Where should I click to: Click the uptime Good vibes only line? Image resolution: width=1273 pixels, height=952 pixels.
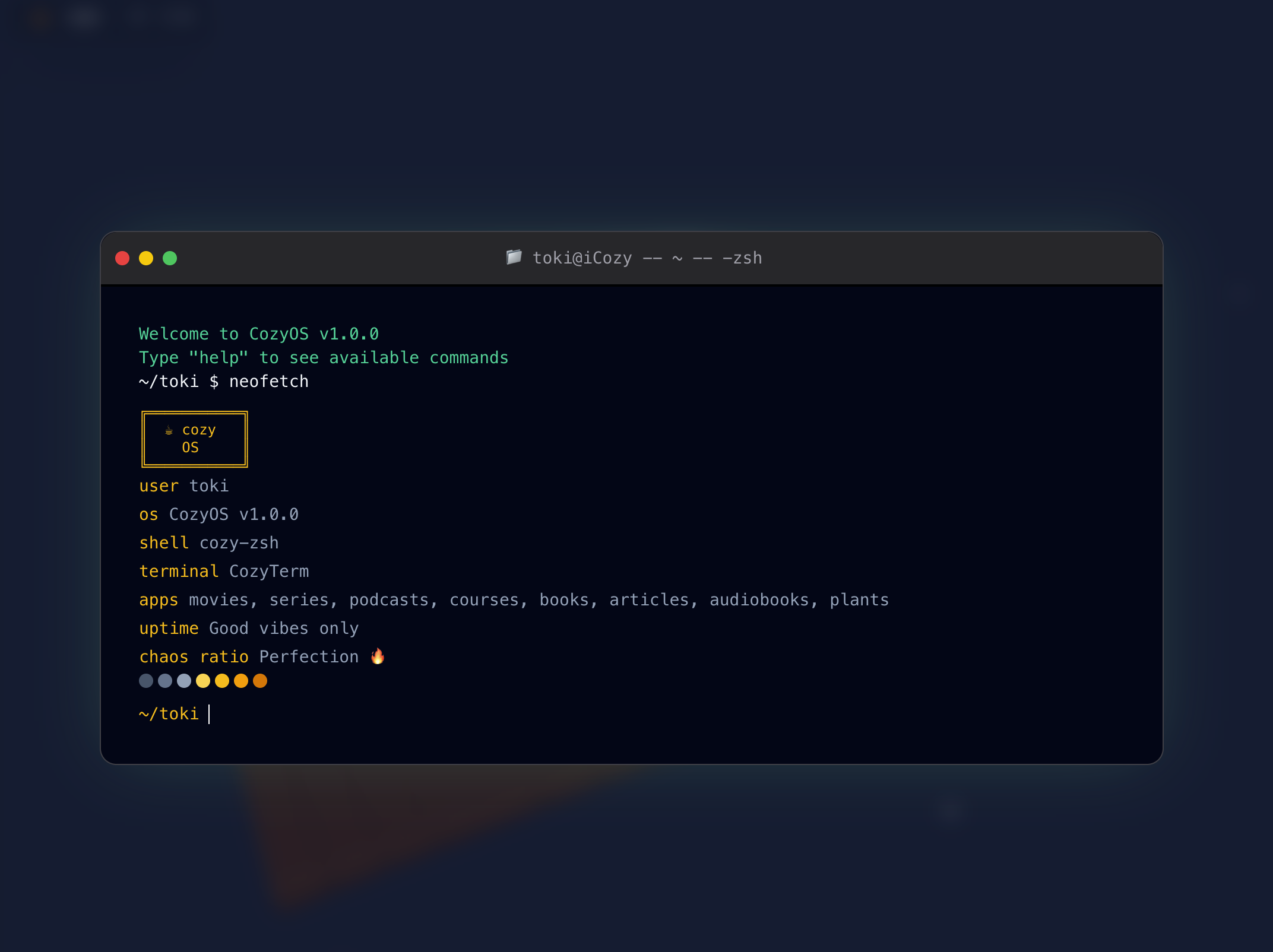coord(249,629)
